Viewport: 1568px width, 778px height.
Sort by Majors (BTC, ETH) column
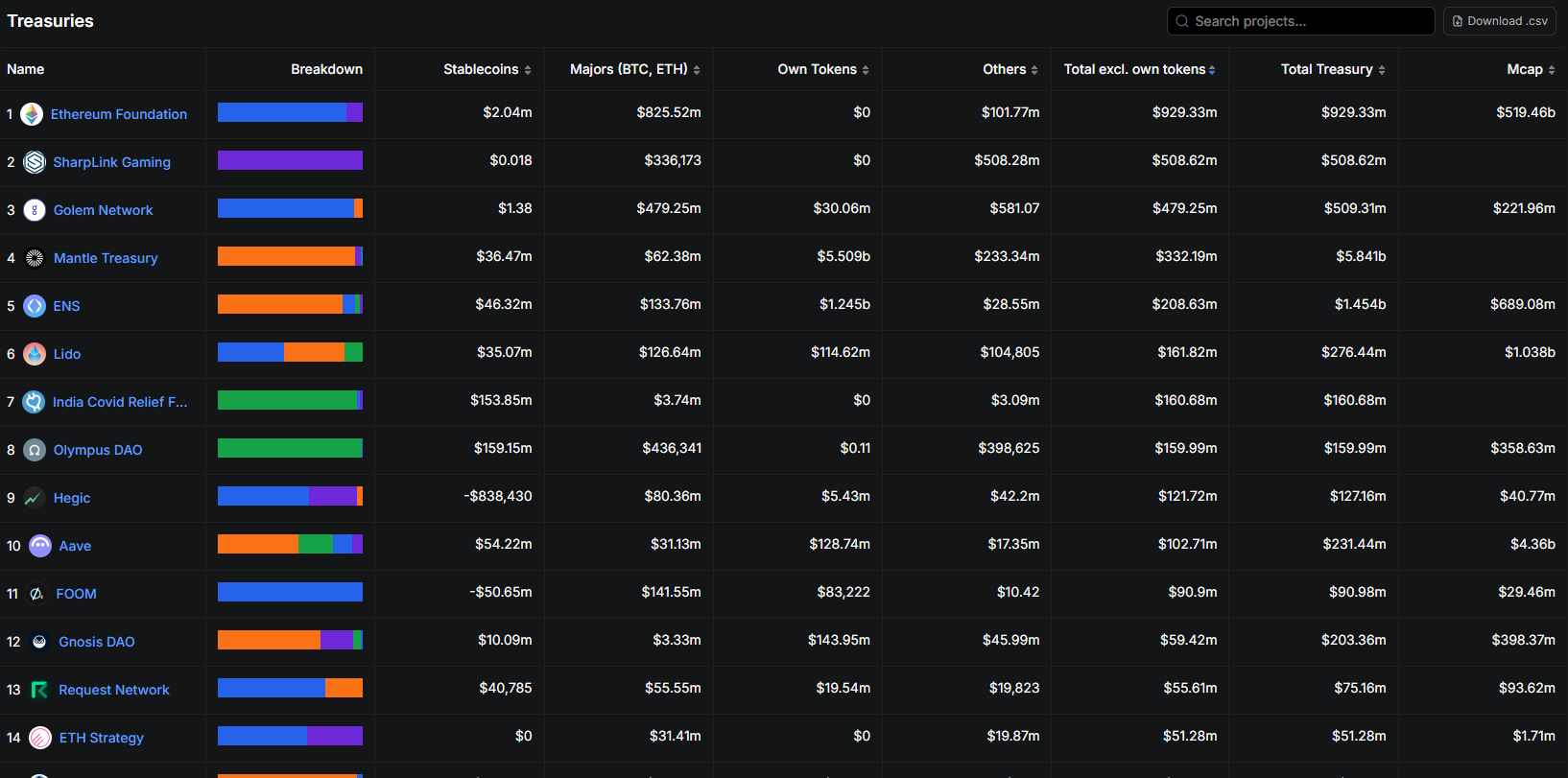point(634,69)
